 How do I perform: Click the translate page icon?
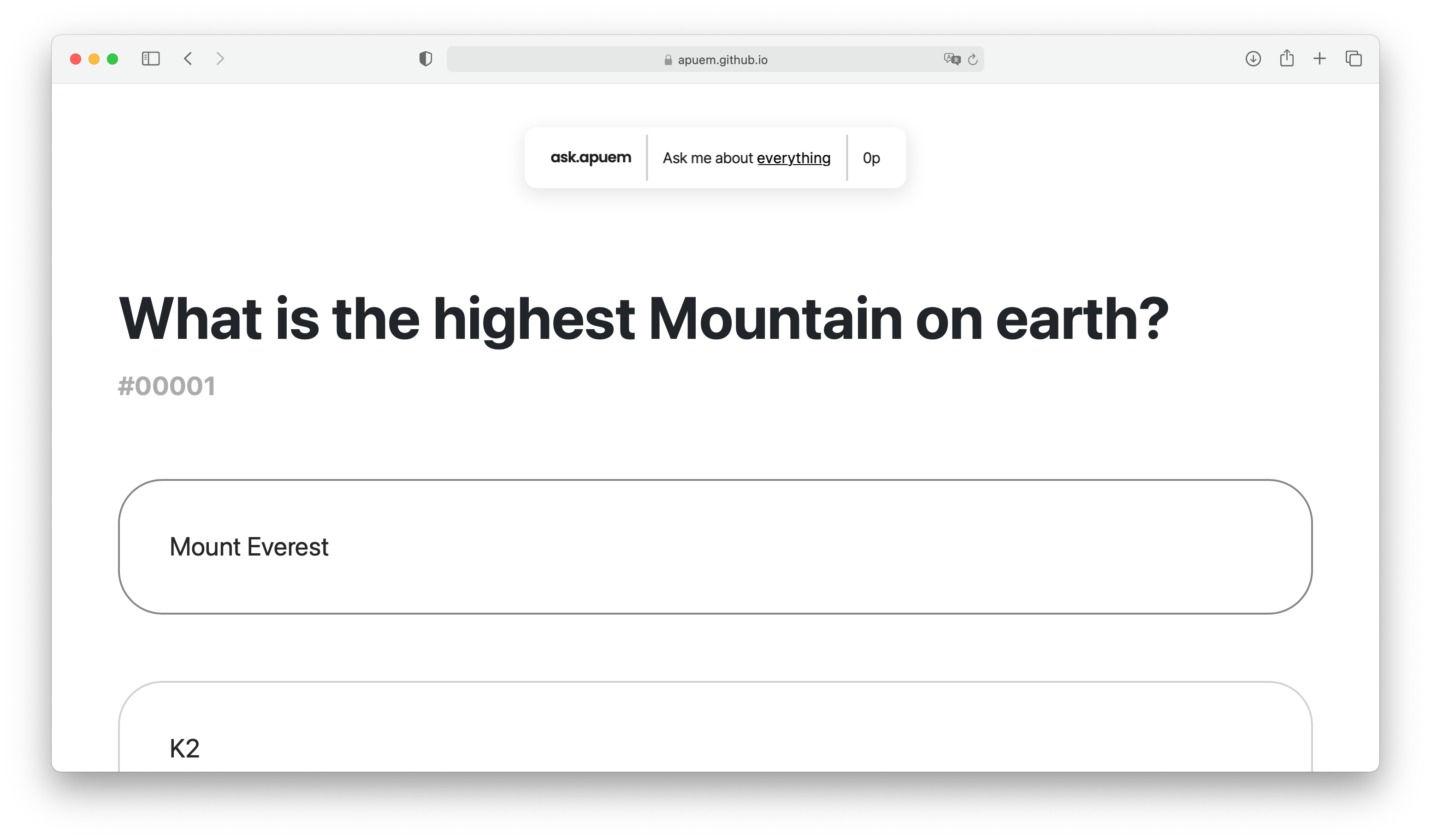[952, 59]
